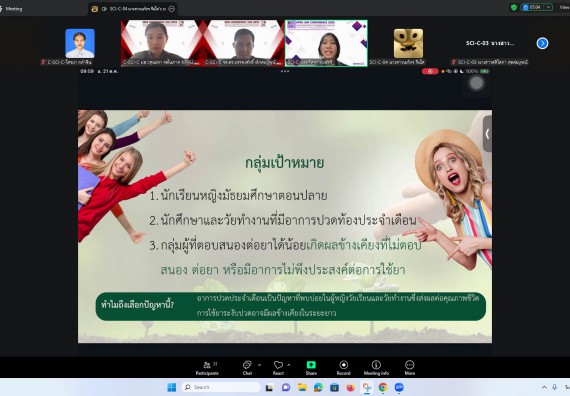Select the blue-background profile photo participant

[80, 43]
